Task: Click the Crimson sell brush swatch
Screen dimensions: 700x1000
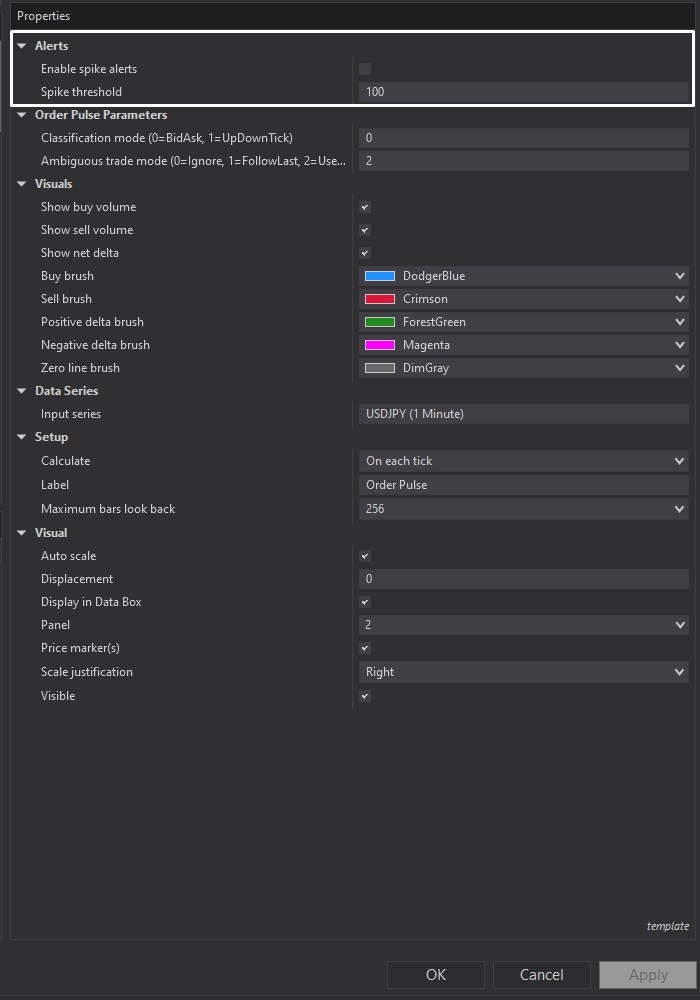Action: click(380, 299)
